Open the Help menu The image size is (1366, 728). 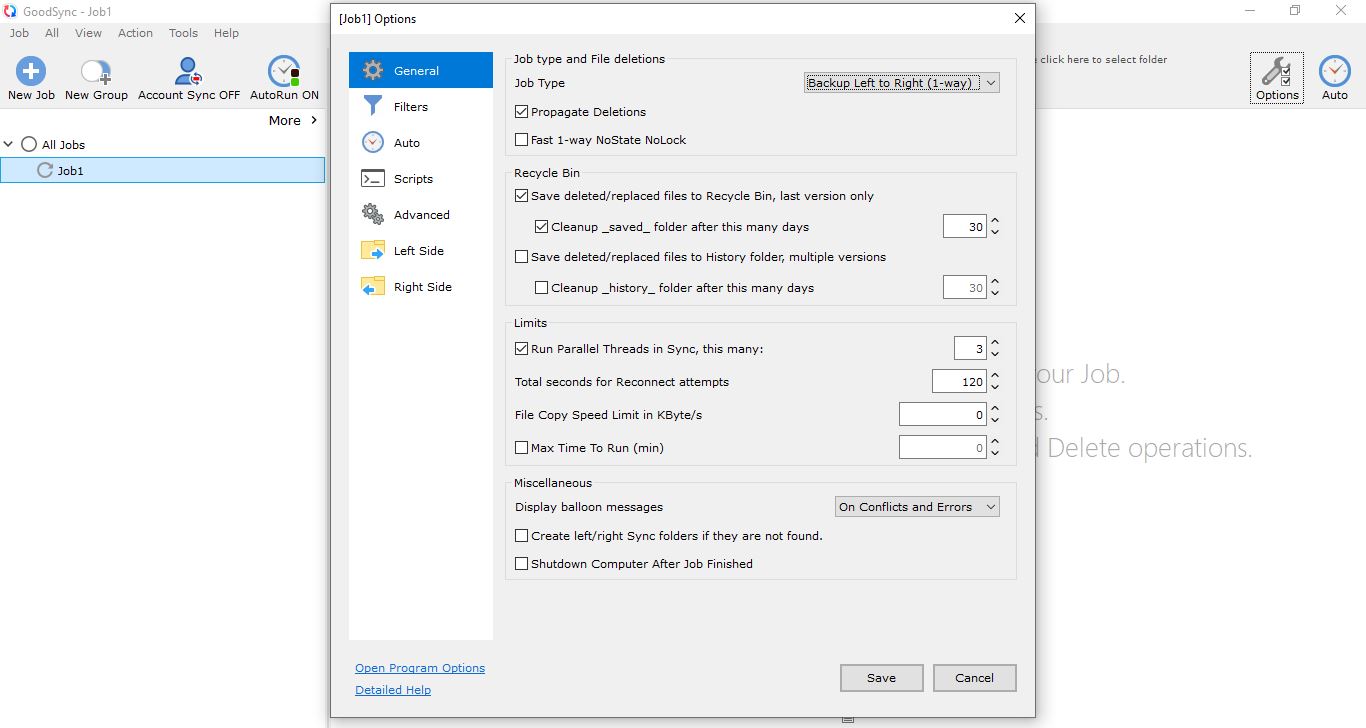[x=226, y=33]
